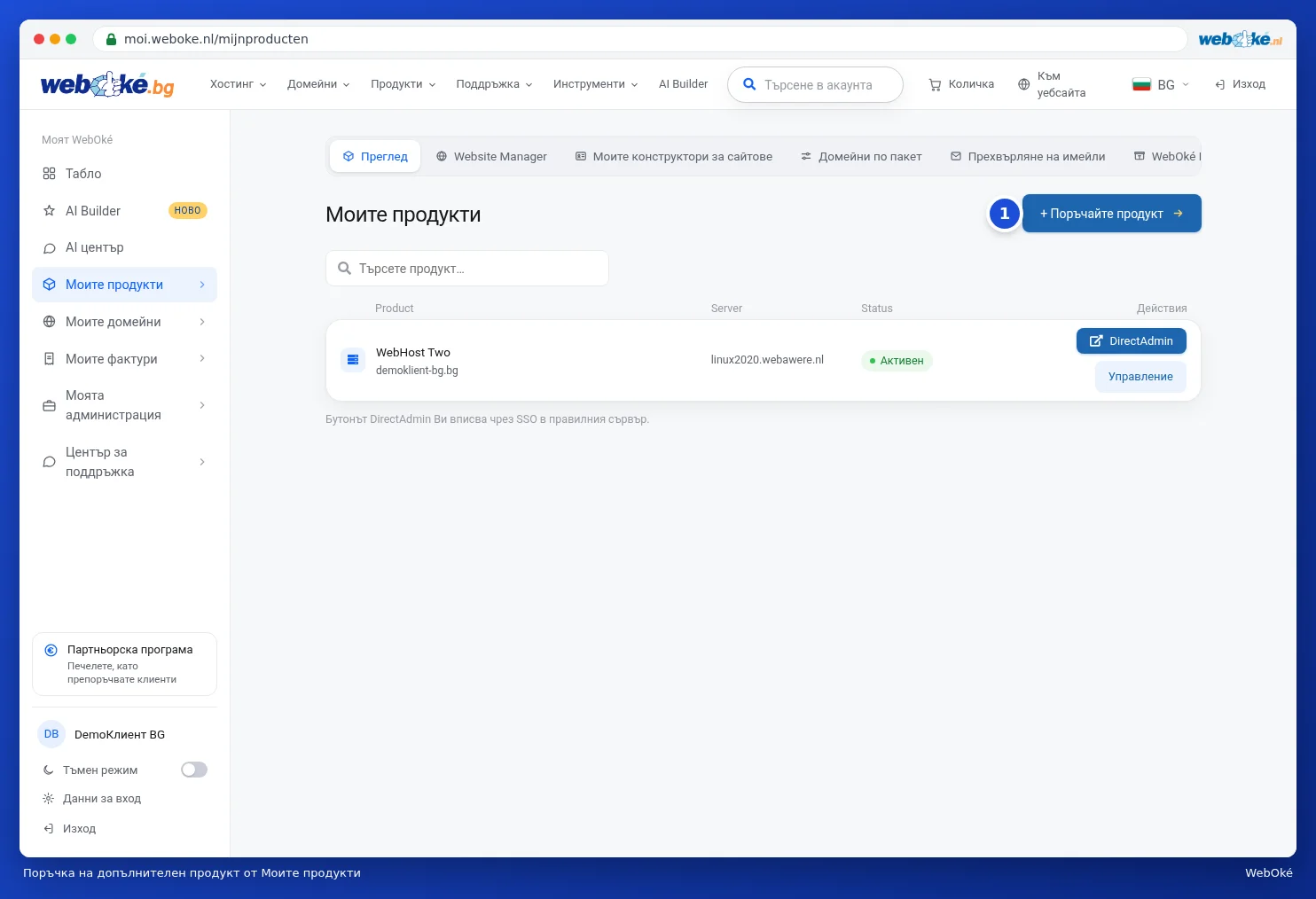Screen dimensions: 1316x899
Task: Expand the Моите домейни sidebar chevron
Action: point(202,322)
